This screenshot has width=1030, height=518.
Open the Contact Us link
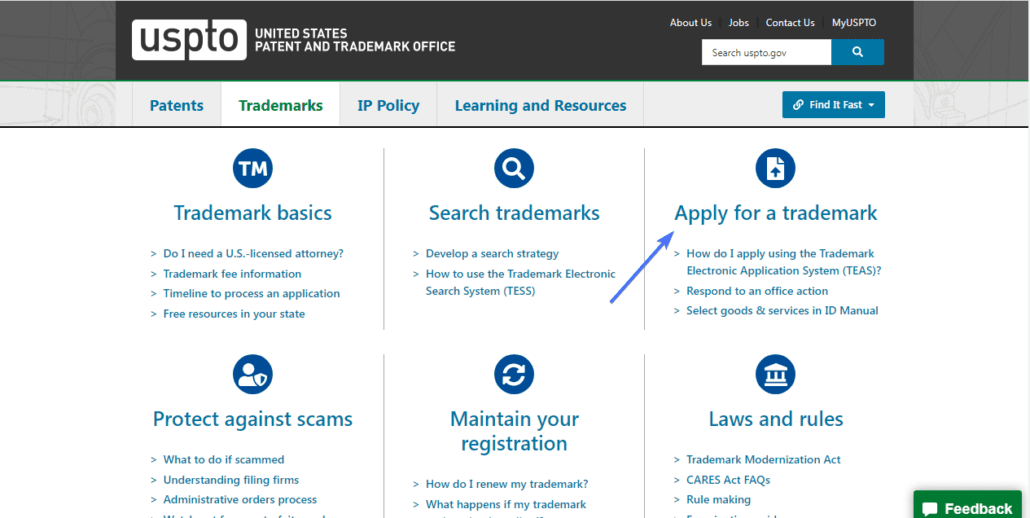coord(790,22)
